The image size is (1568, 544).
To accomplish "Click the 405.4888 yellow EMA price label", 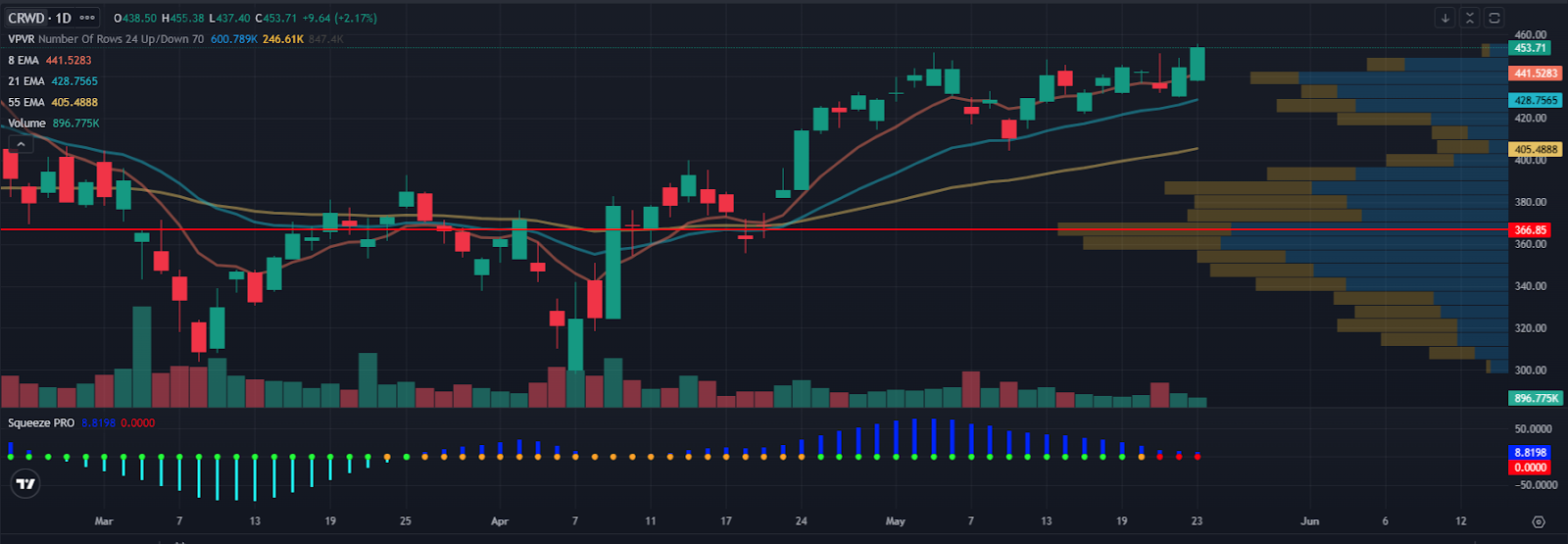I will (x=1535, y=150).
